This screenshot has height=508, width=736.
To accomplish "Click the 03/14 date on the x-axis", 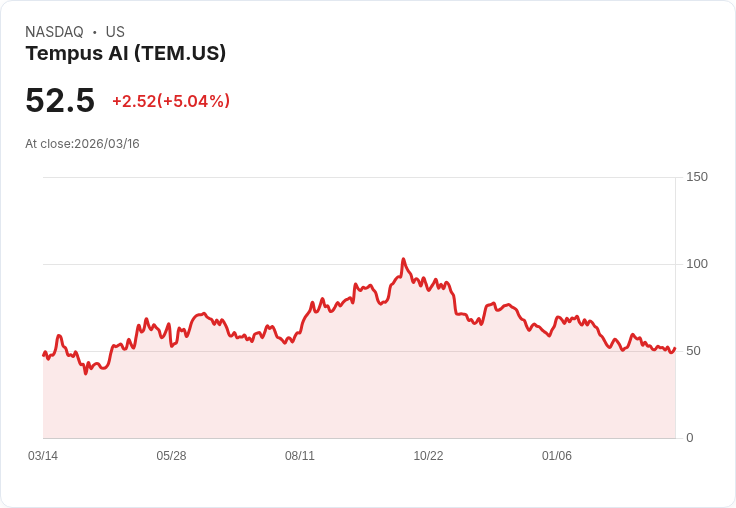I will point(43,456).
